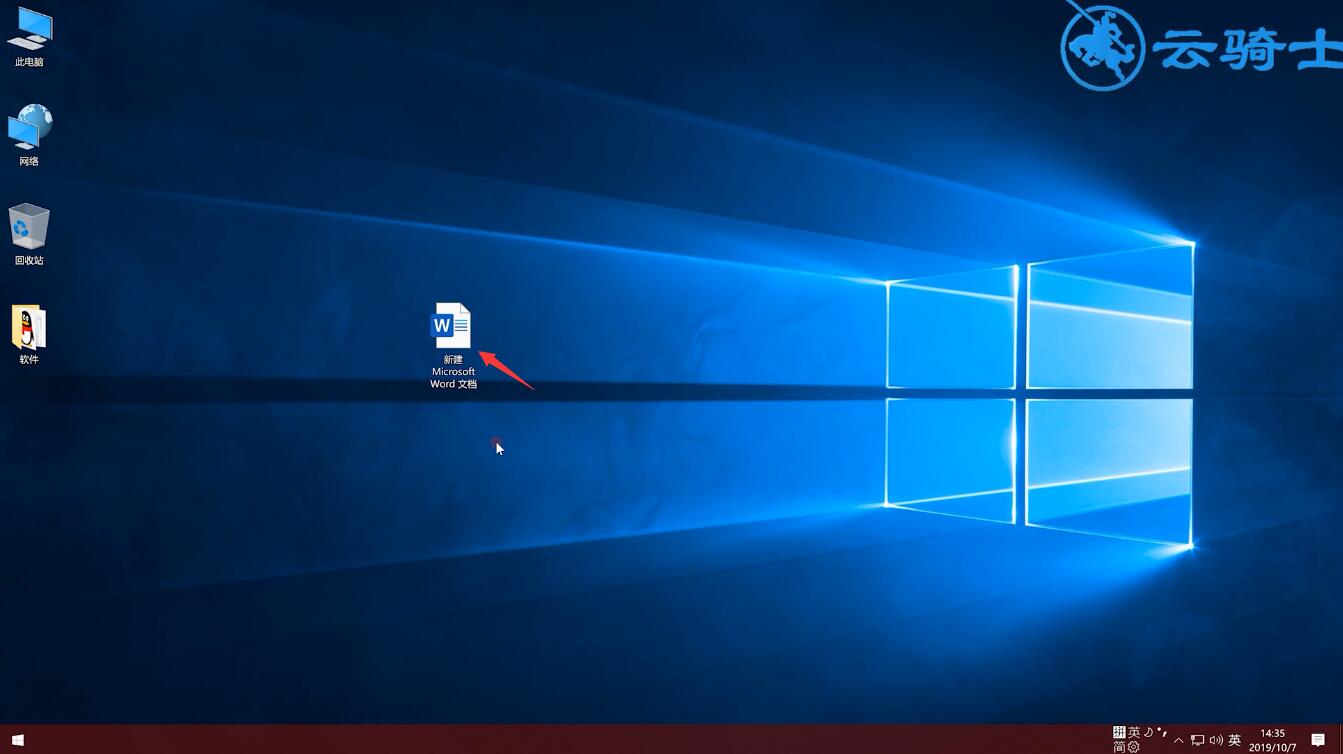1343x754 pixels.
Task: Click the Show desktop strip
Action: [x=1340, y=740]
